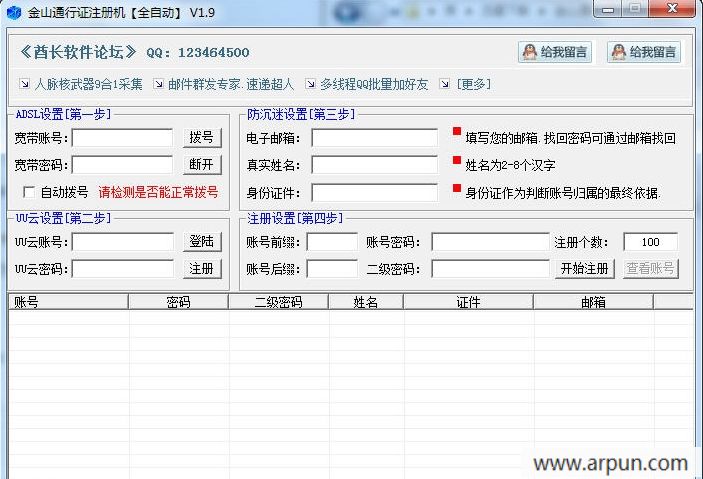Enable the 自动拨号 checkbox
Image resolution: width=703 pixels, height=479 pixels.
coord(29,192)
